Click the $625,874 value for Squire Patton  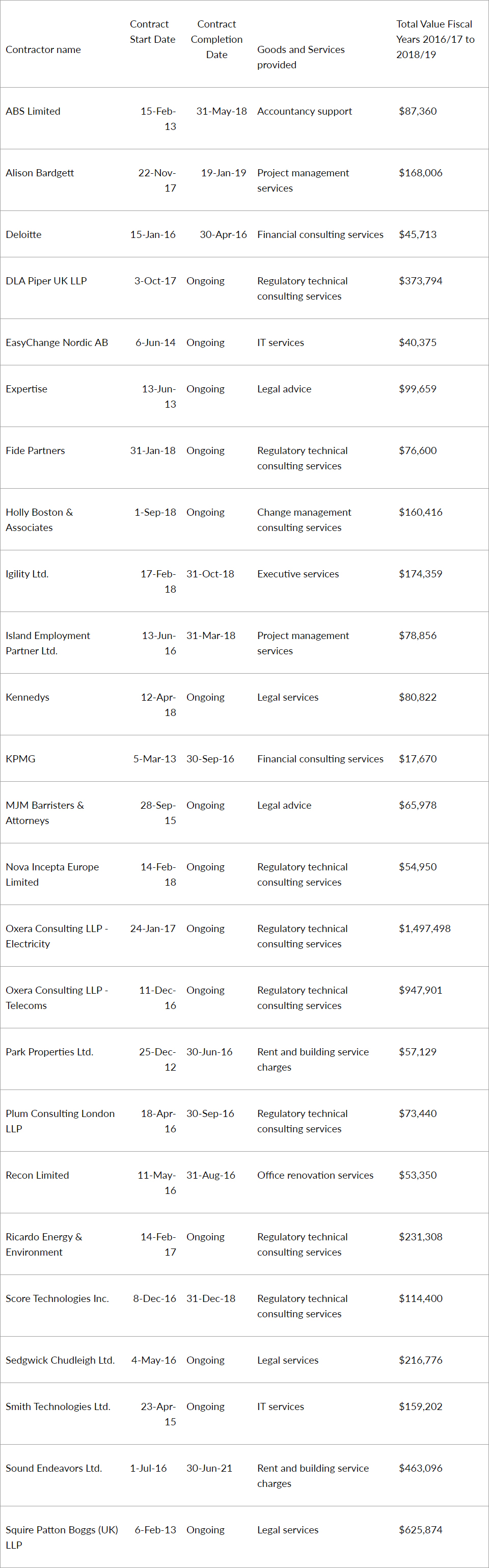pos(420,1530)
